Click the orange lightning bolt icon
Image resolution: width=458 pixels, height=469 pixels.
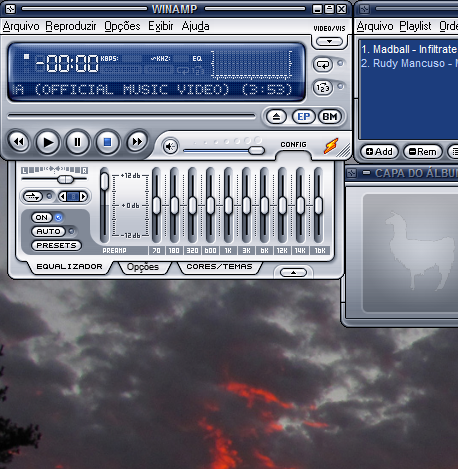pos(331,146)
